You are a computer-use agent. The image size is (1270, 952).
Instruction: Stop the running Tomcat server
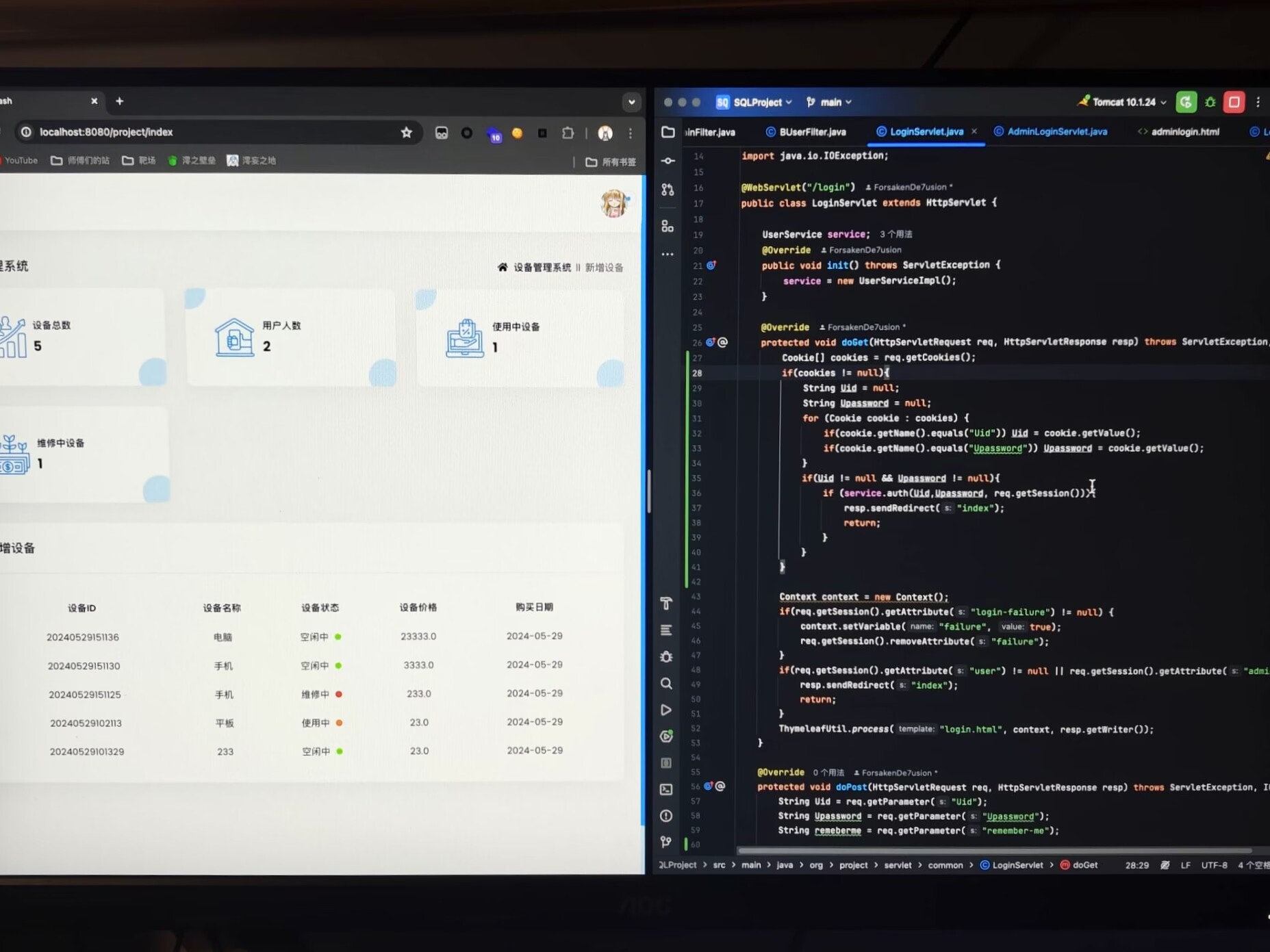click(x=1234, y=102)
